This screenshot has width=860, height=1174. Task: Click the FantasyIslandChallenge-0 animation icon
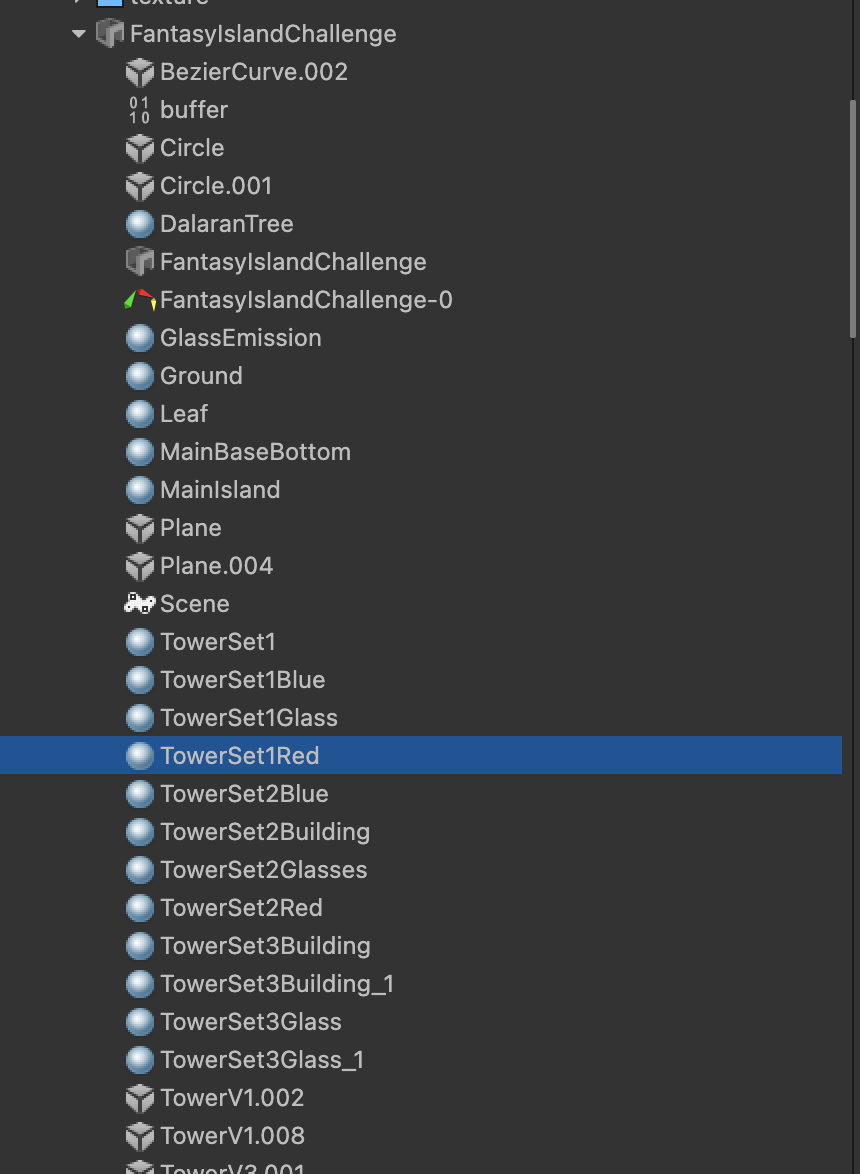[139, 299]
